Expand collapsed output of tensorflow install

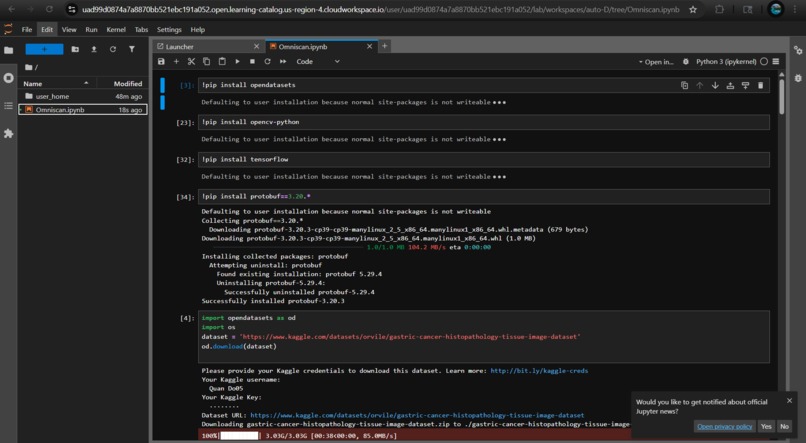coord(499,176)
